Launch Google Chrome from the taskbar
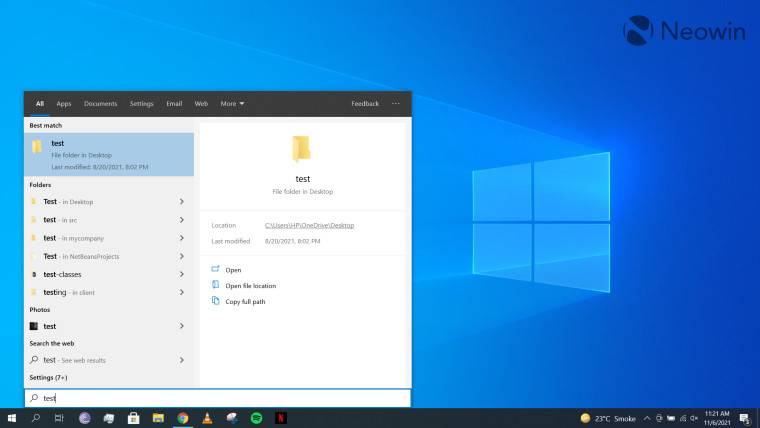Viewport: 760px width, 428px height. pos(182,418)
